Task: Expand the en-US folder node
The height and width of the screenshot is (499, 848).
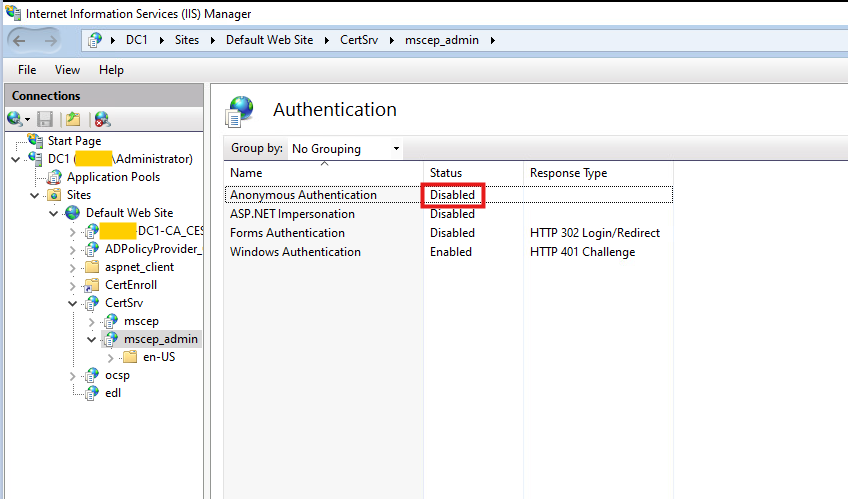Action: point(111,357)
